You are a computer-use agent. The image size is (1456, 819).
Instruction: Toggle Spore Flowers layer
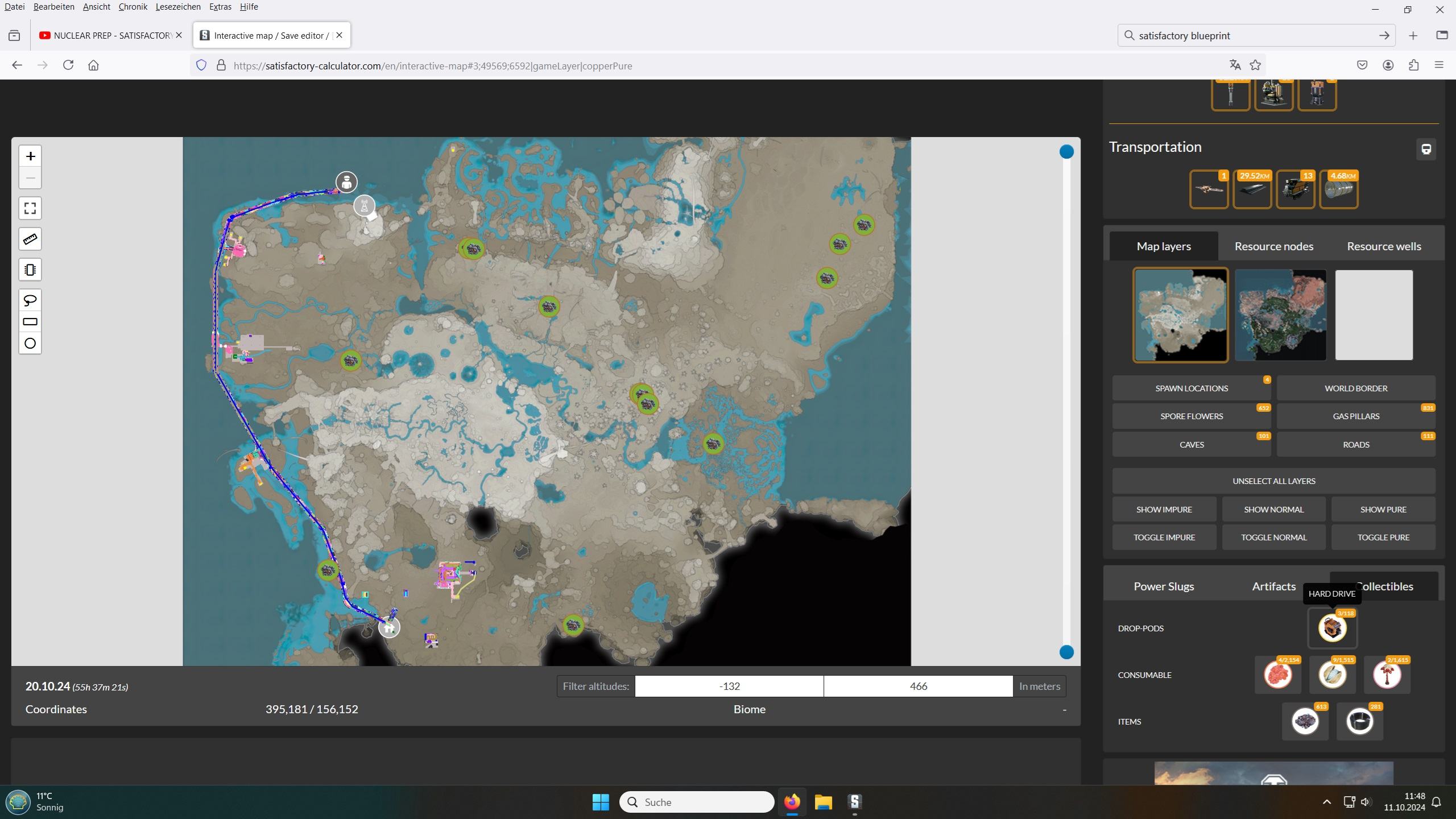(x=1192, y=416)
